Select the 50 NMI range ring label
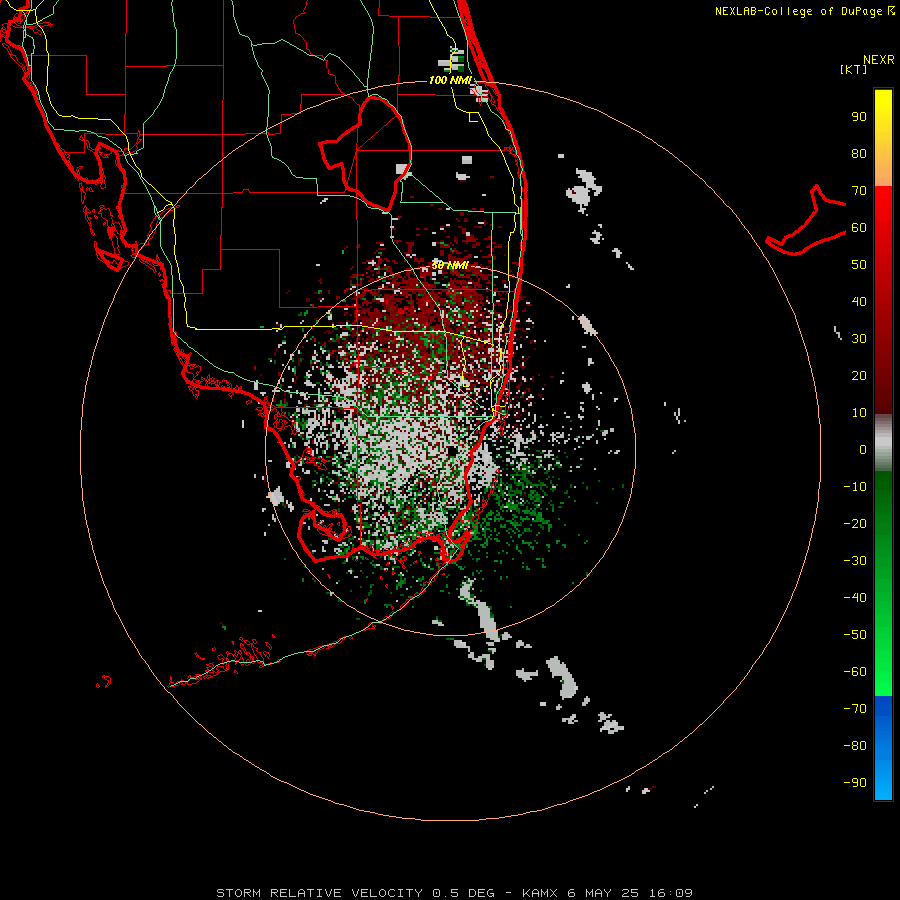The width and height of the screenshot is (900, 900). 450,265
